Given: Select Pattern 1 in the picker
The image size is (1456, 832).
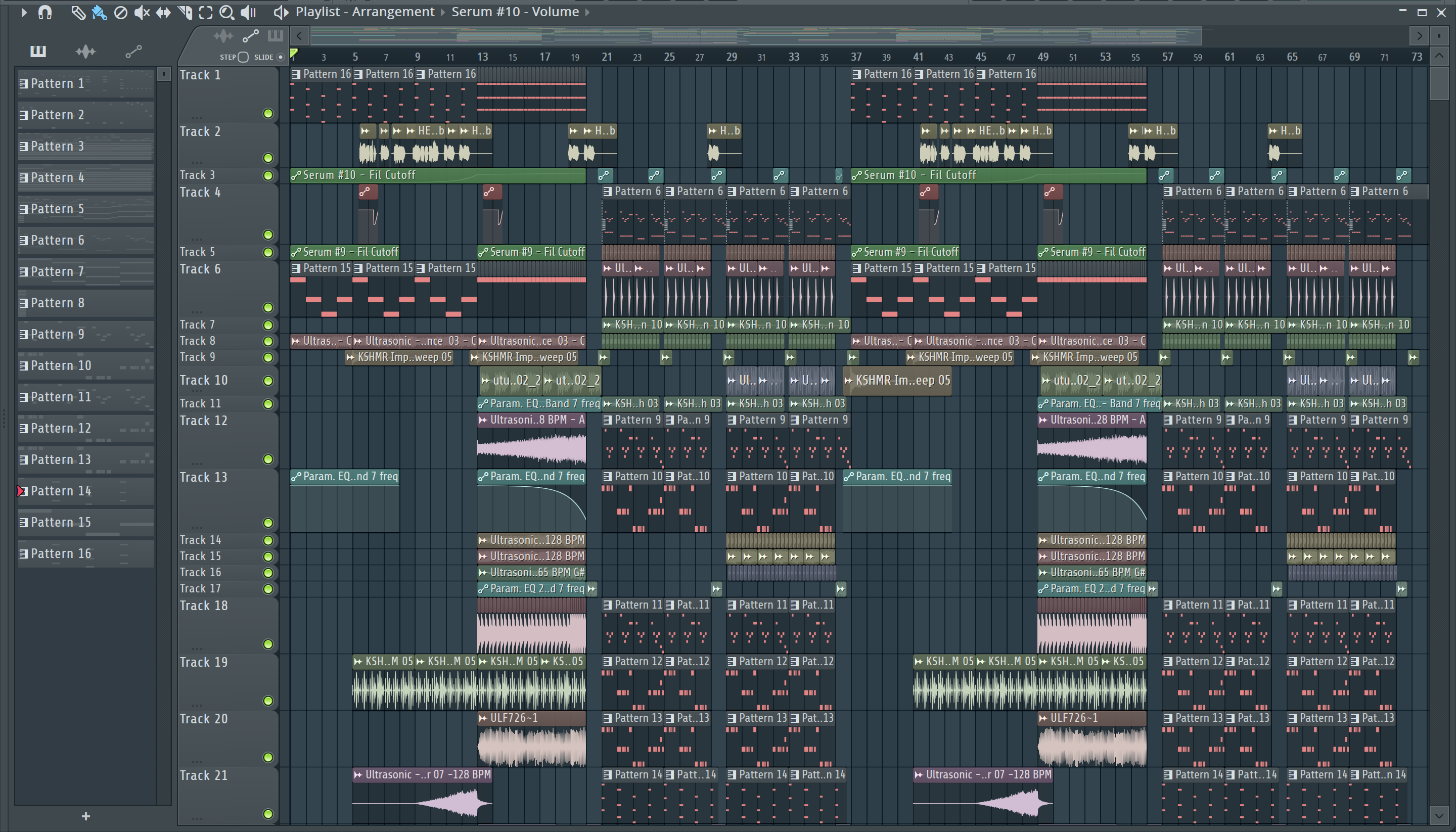Looking at the screenshot, I should 86,84.
